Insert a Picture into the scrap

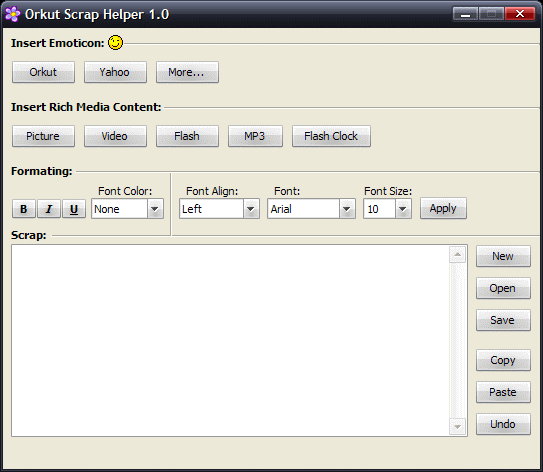[x=43, y=136]
